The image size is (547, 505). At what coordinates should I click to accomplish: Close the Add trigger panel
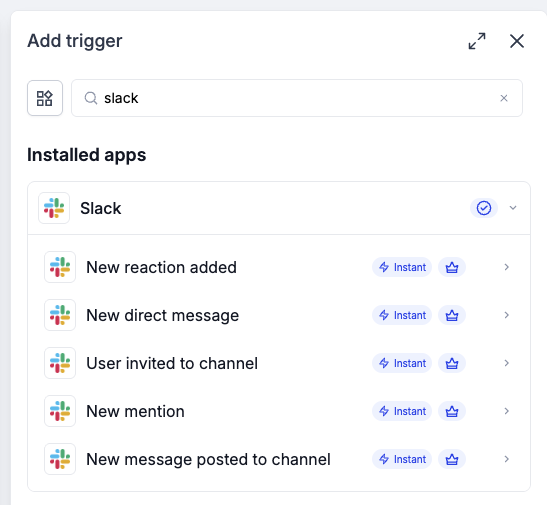coord(517,41)
